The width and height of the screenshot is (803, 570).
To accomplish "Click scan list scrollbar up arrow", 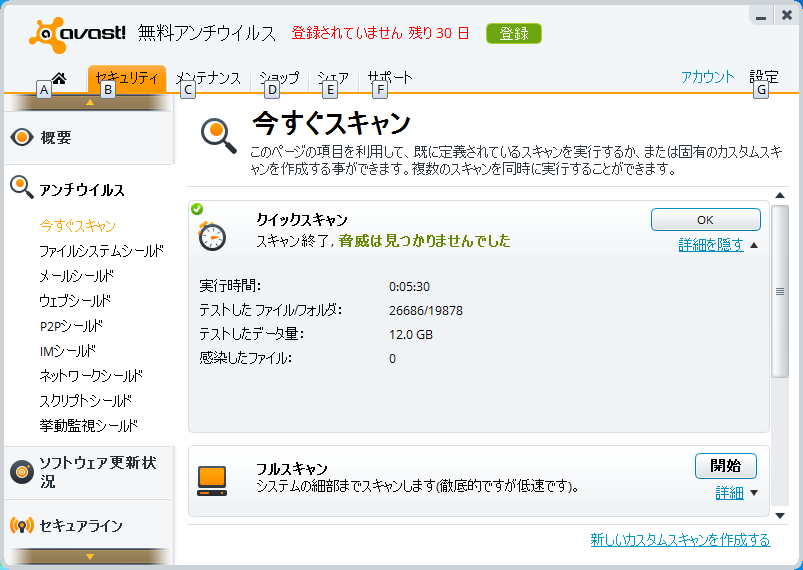I will pos(780,195).
